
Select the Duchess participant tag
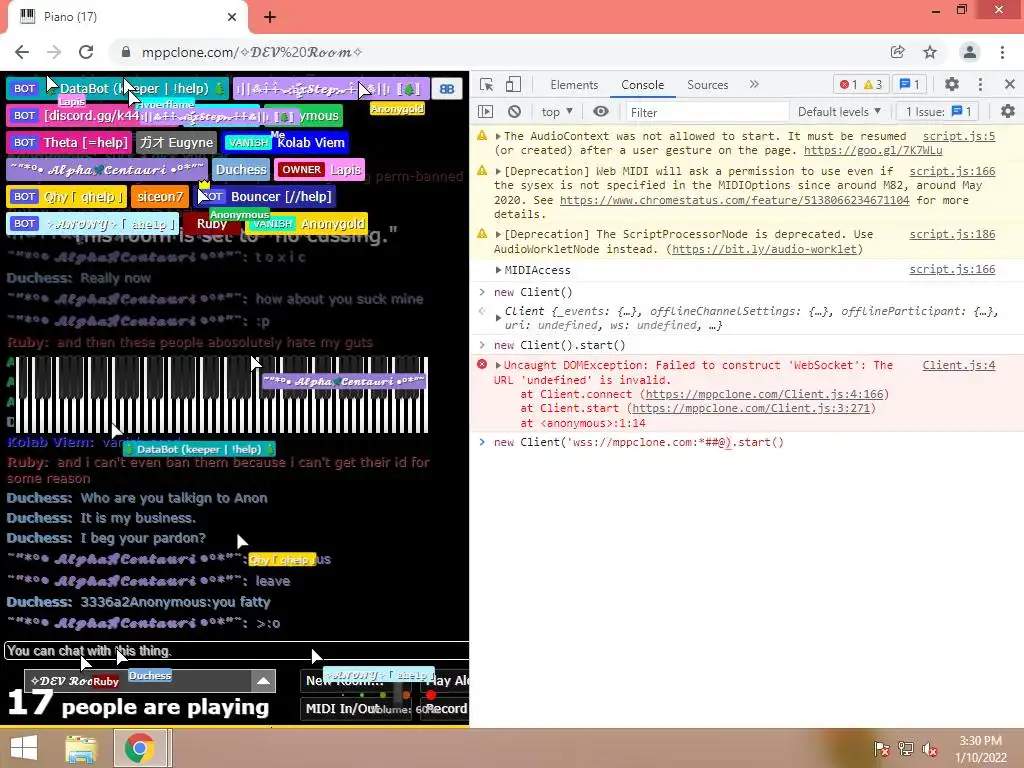pyautogui.click(x=241, y=170)
